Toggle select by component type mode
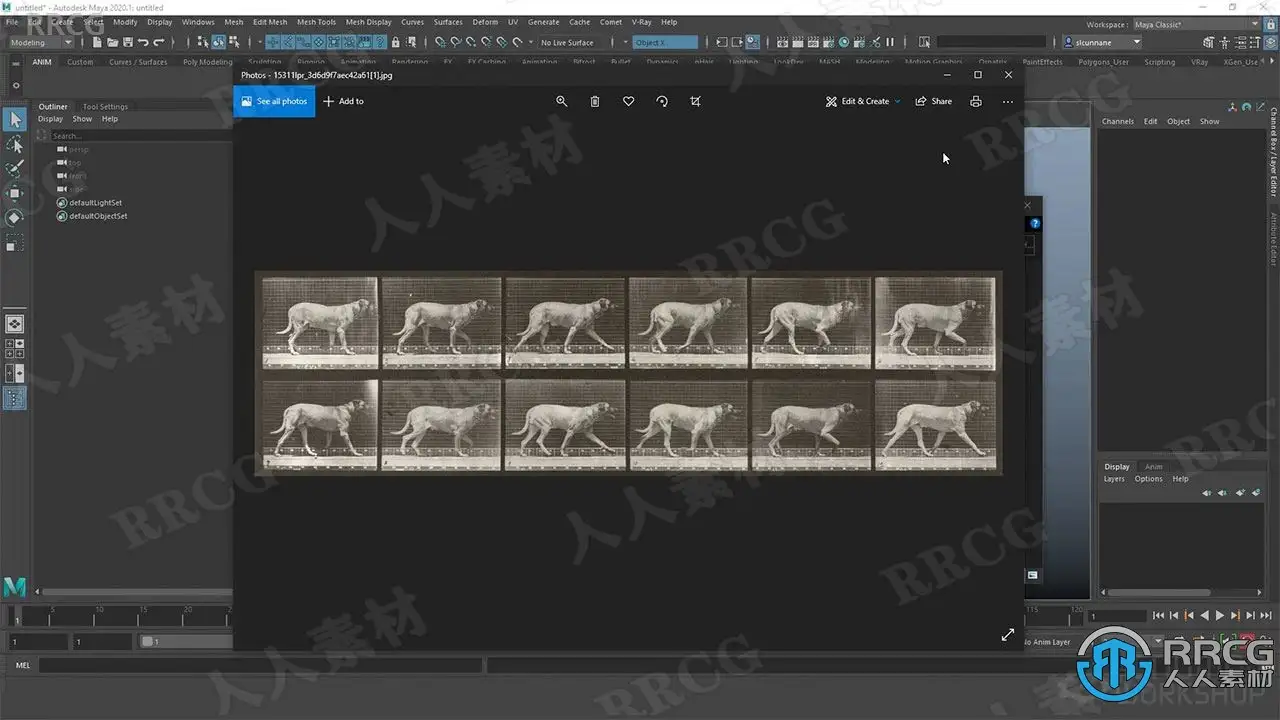The height and width of the screenshot is (720, 1280). tap(234, 42)
